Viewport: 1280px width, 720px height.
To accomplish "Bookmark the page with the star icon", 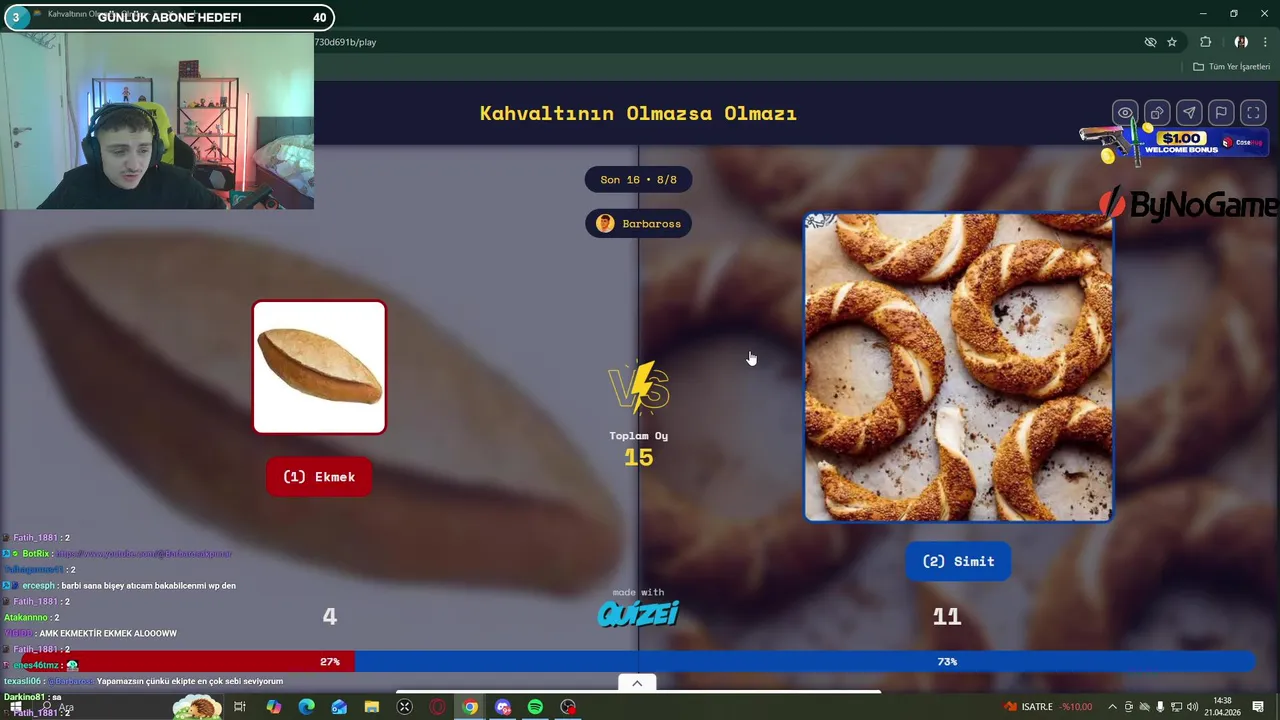I will (x=1172, y=42).
